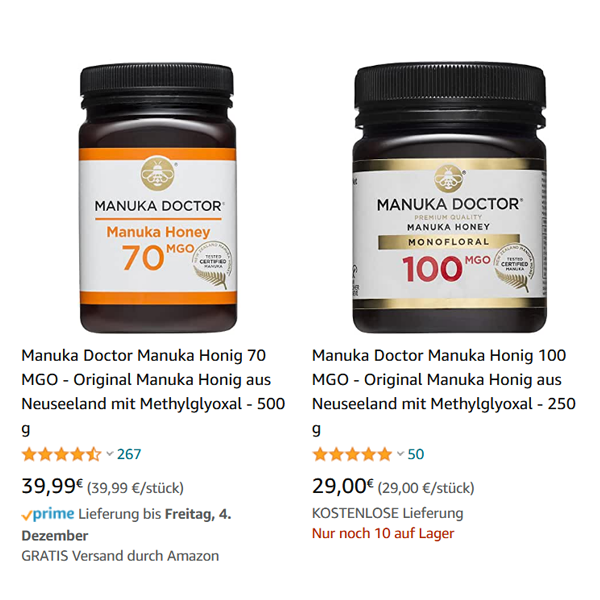Click the 29,00€ price
Screen dimensions: 600x600
343,486
